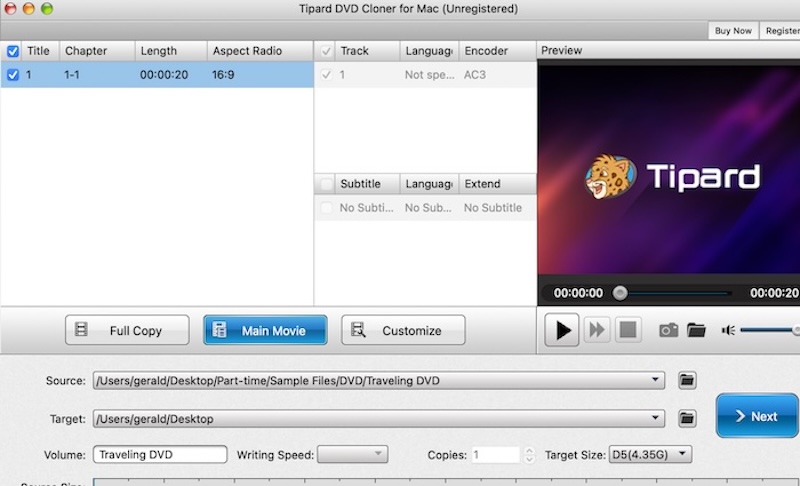Stop preview playback
800x486 pixels.
626,330
